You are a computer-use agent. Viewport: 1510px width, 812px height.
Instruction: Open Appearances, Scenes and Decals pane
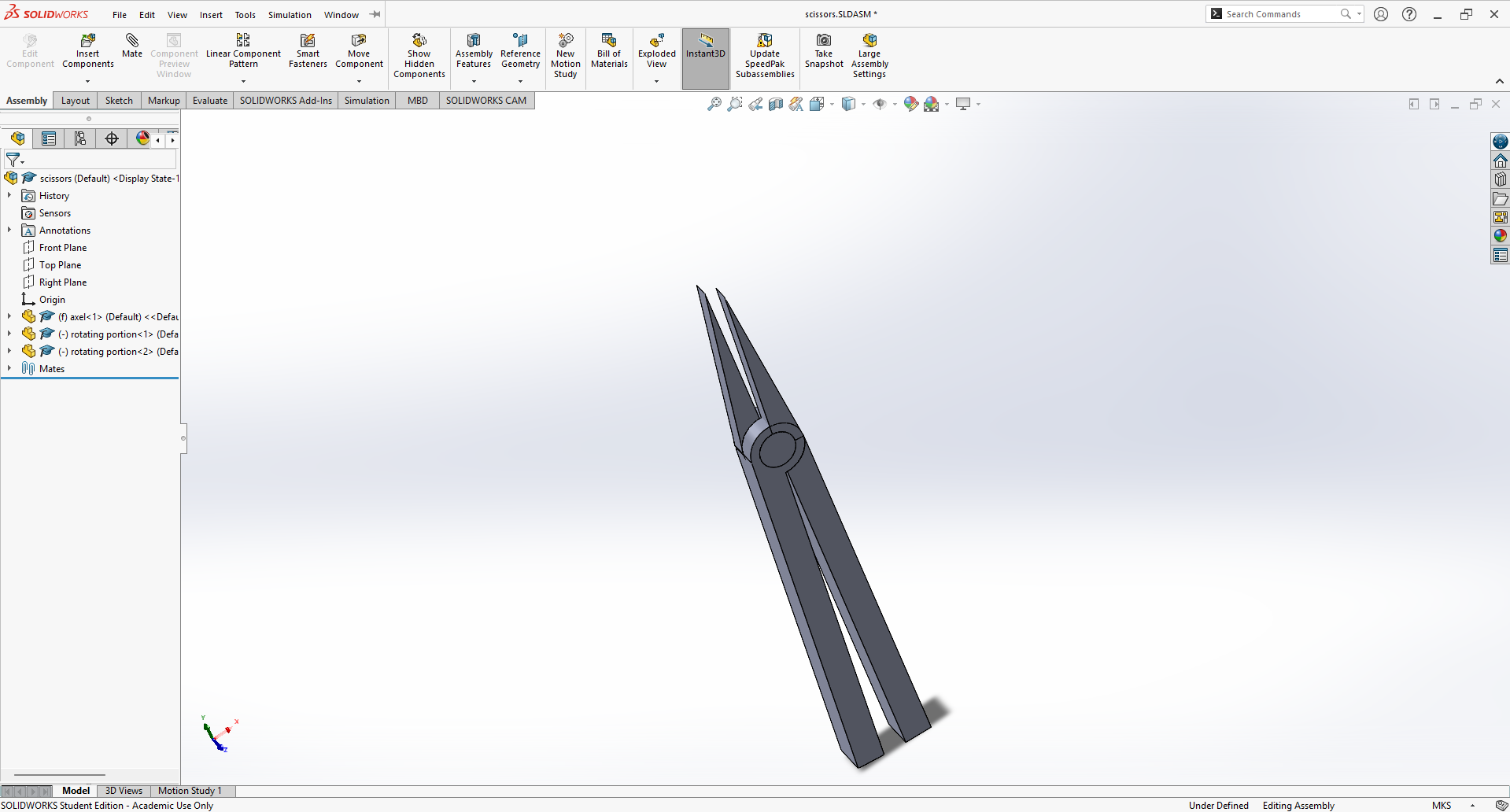(x=1501, y=236)
